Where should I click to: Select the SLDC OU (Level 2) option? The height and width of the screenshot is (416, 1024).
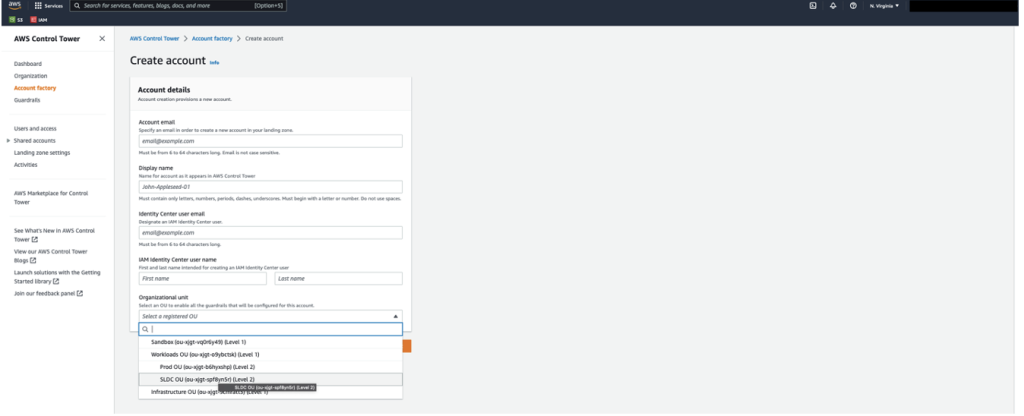pyautogui.click(x=270, y=379)
